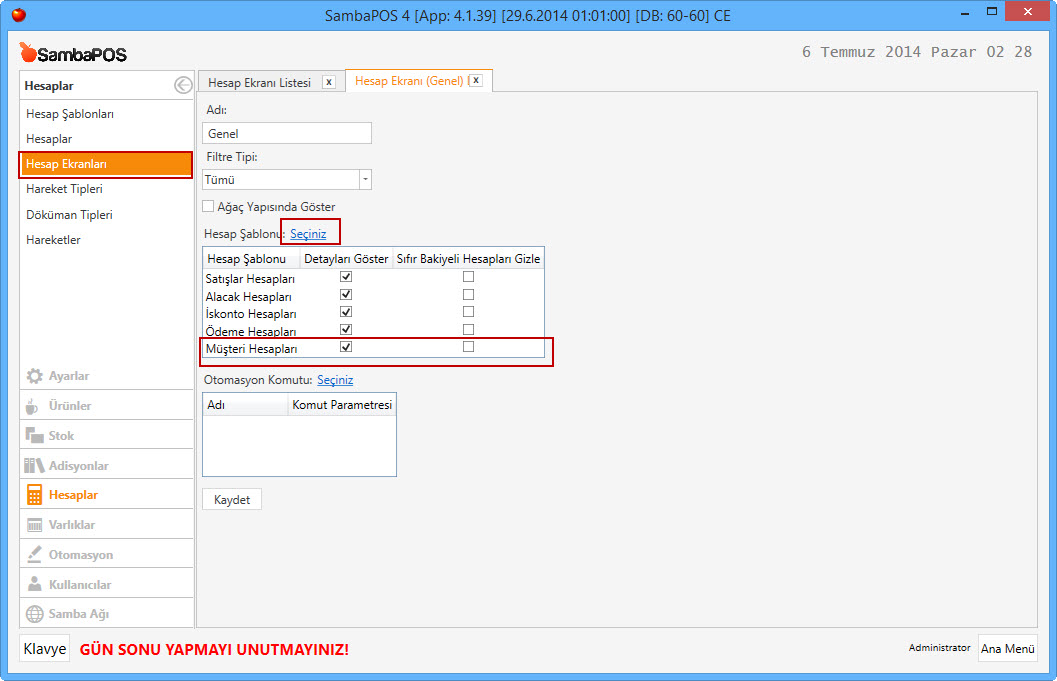Click the Varlıklar module icon

pyautogui.click(x=34, y=525)
